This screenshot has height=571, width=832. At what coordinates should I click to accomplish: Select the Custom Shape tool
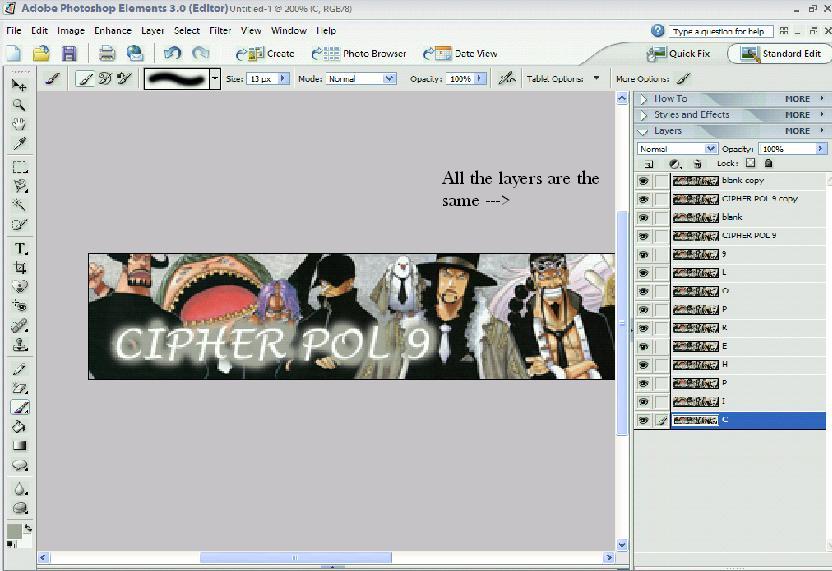20,465
